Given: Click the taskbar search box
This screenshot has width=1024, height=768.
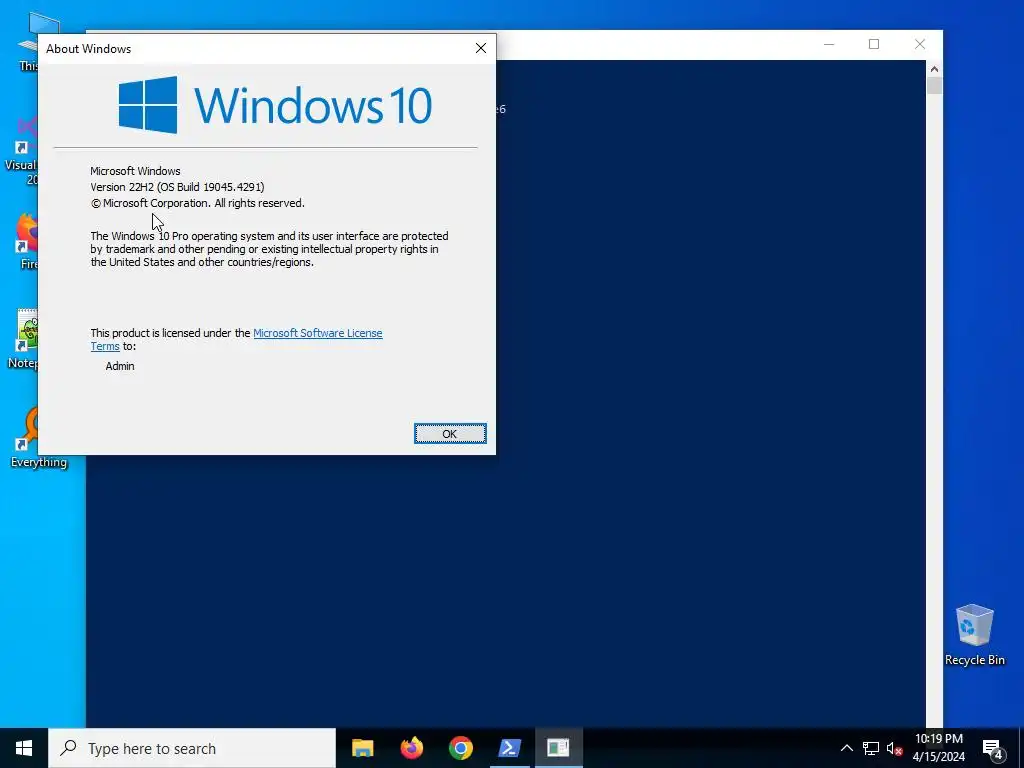Looking at the screenshot, I should (x=192, y=748).
